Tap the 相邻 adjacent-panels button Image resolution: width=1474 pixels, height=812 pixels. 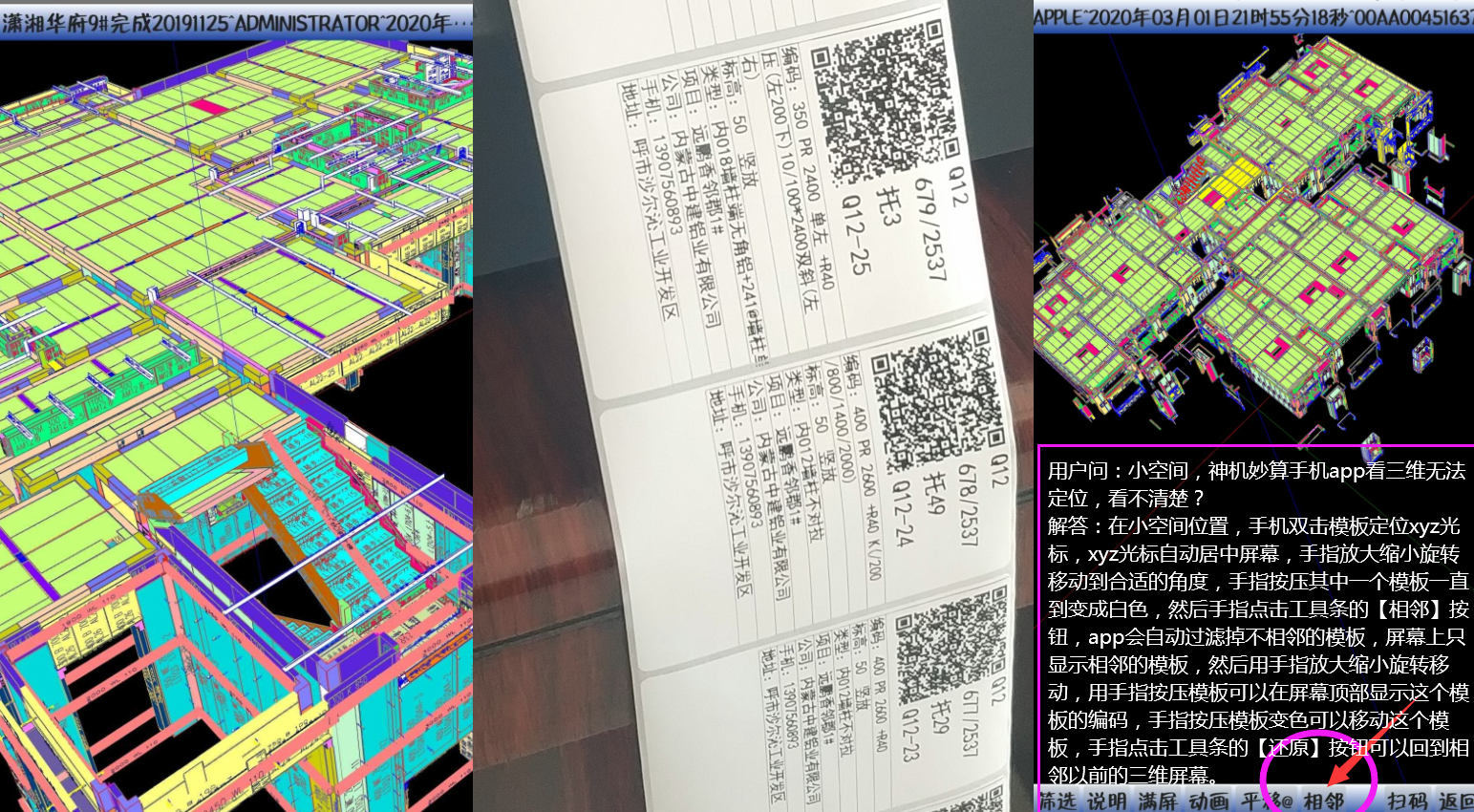tap(1324, 801)
